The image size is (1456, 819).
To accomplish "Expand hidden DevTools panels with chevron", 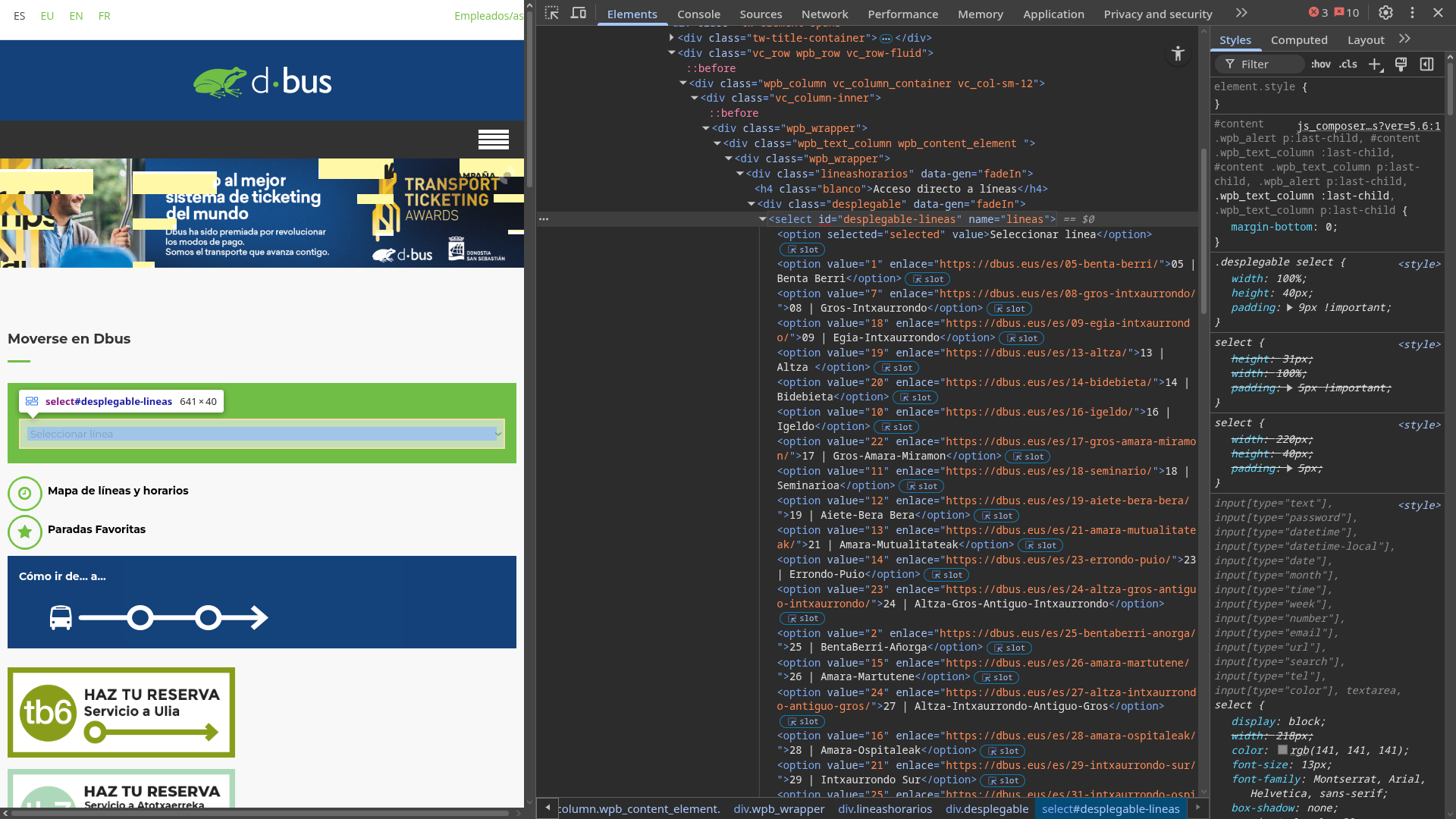I will [x=1241, y=13].
